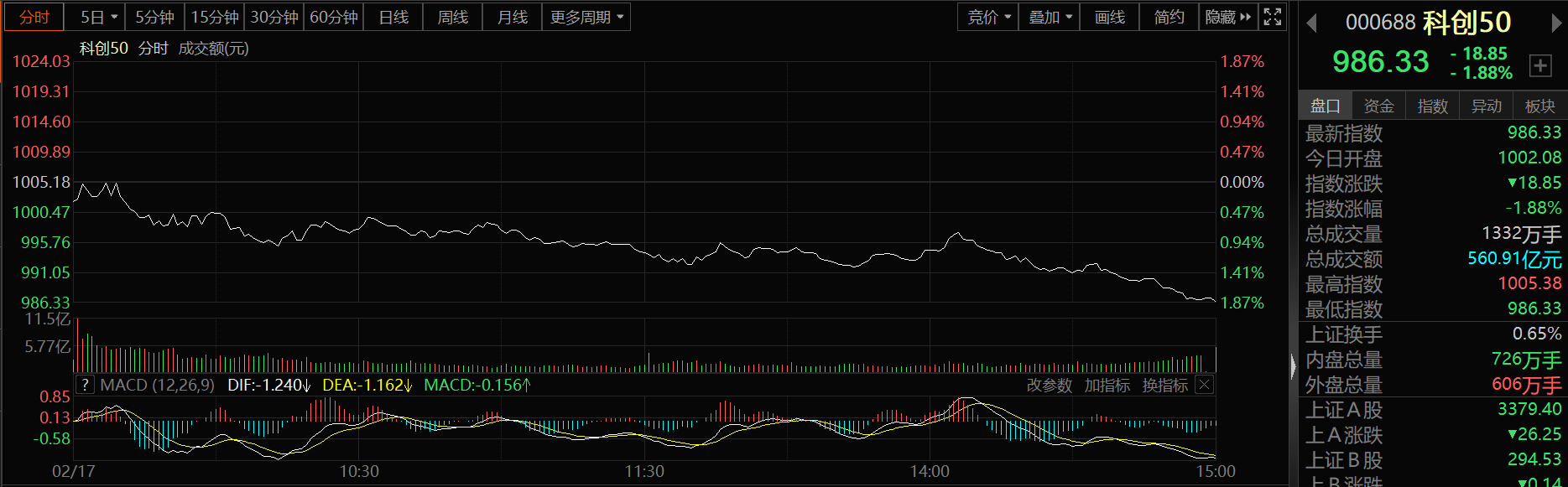Click the 10:30 time marker on the axis
The height and width of the screenshot is (487, 1568).
point(359,471)
